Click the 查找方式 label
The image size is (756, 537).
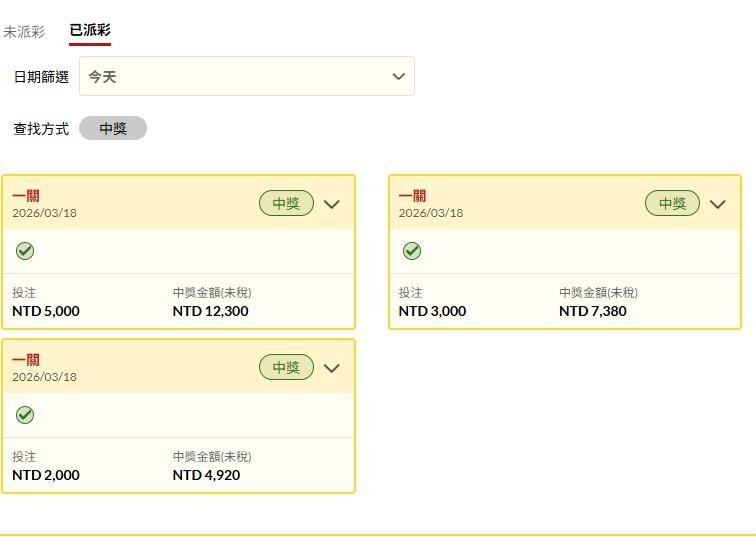point(41,129)
